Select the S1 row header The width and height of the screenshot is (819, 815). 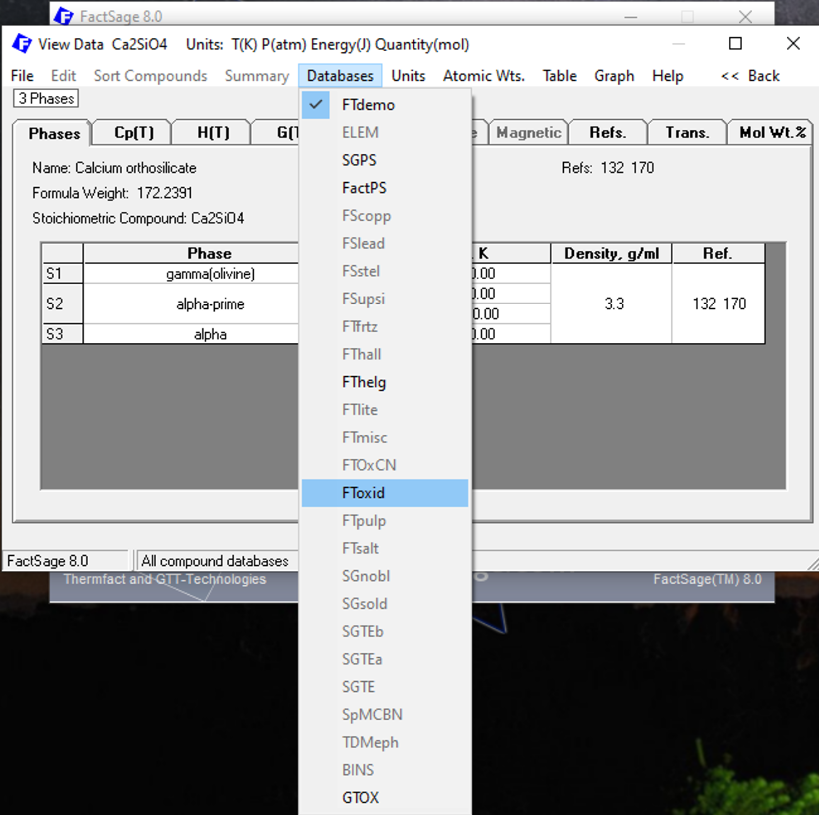pos(62,273)
